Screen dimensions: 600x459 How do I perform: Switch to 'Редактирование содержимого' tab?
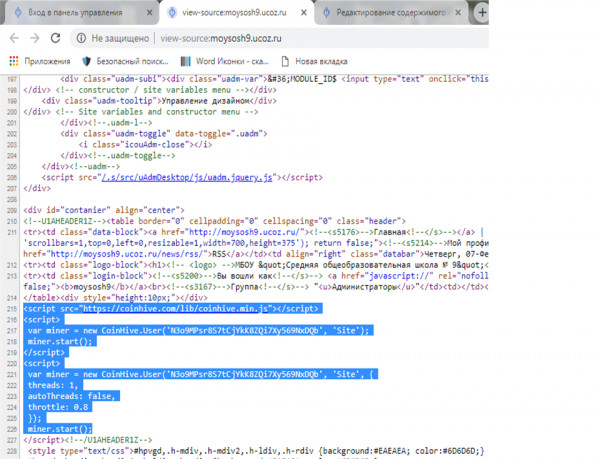(390, 13)
